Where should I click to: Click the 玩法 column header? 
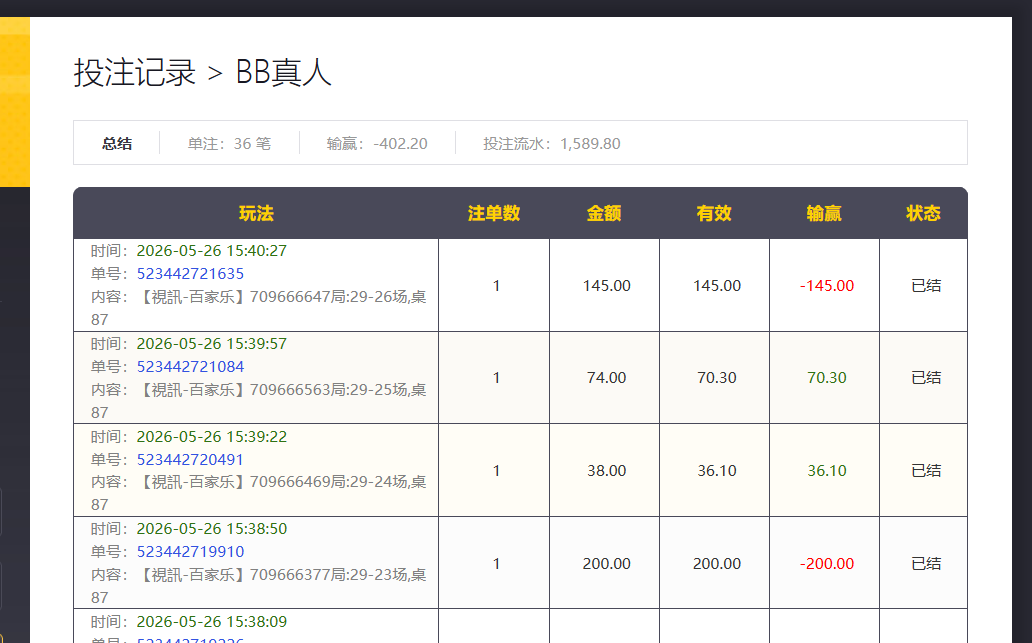point(256,213)
